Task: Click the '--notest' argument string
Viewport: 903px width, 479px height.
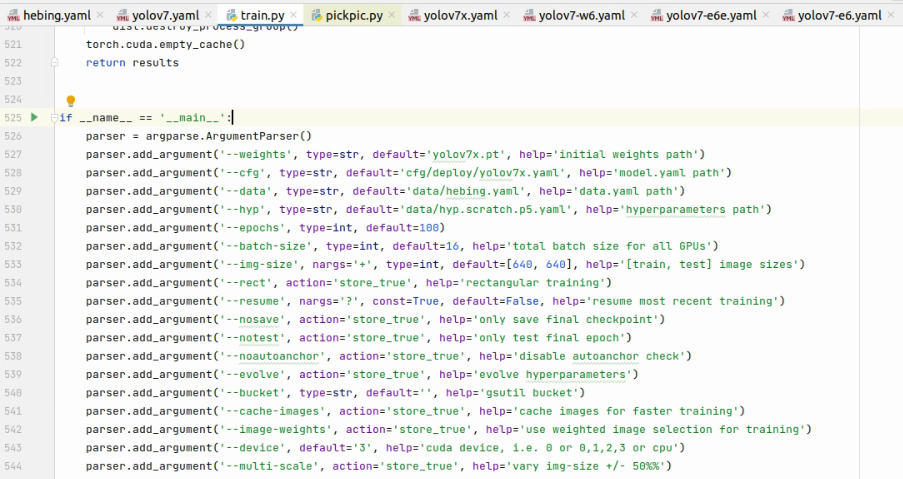Action: 252,338
